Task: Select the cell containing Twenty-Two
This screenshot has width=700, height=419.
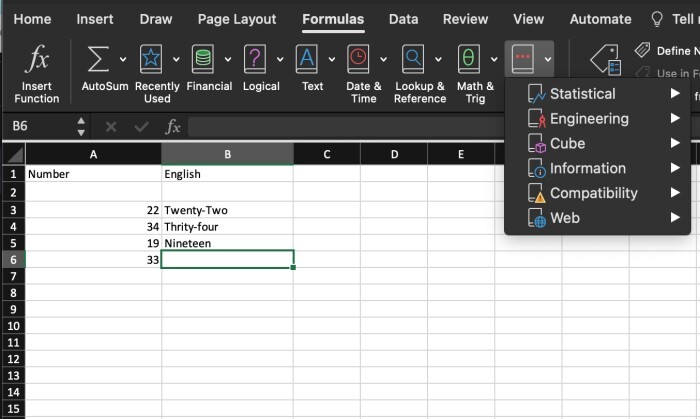Action: coord(227,211)
